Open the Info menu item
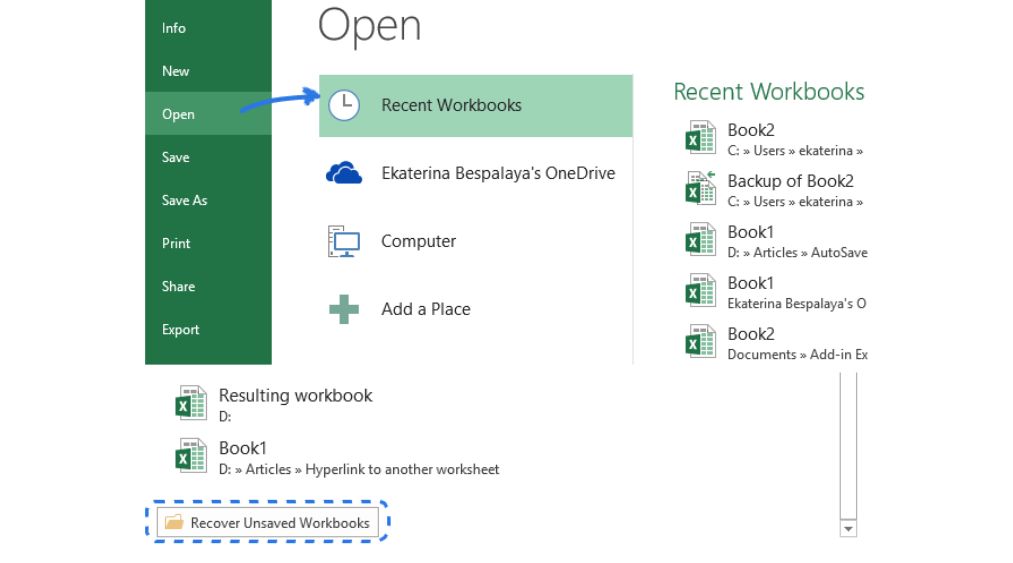Image resolution: width=1013 pixels, height=563 pixels. (208, 28)
